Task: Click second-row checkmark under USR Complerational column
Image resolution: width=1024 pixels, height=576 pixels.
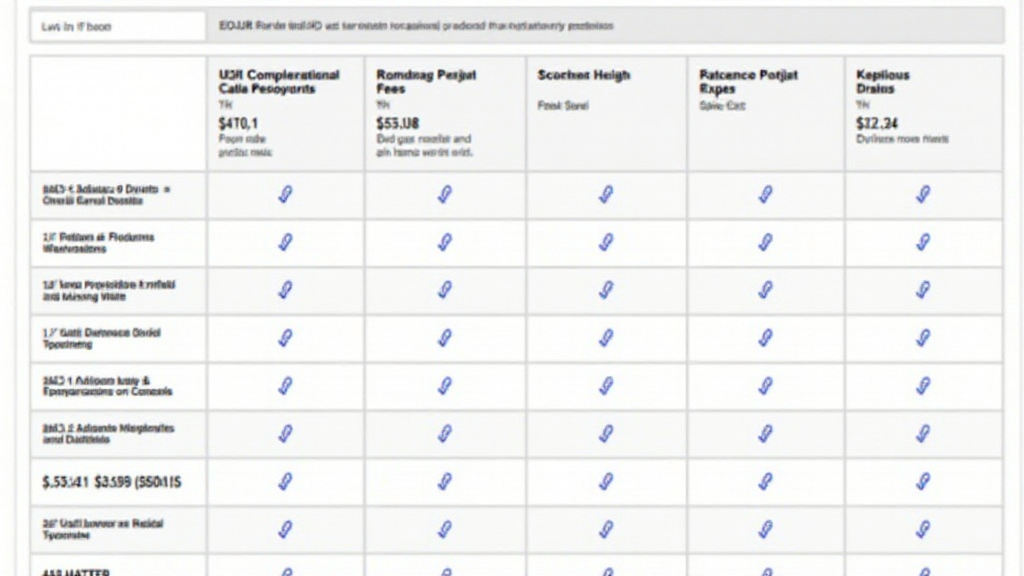Action: (285, 242)
